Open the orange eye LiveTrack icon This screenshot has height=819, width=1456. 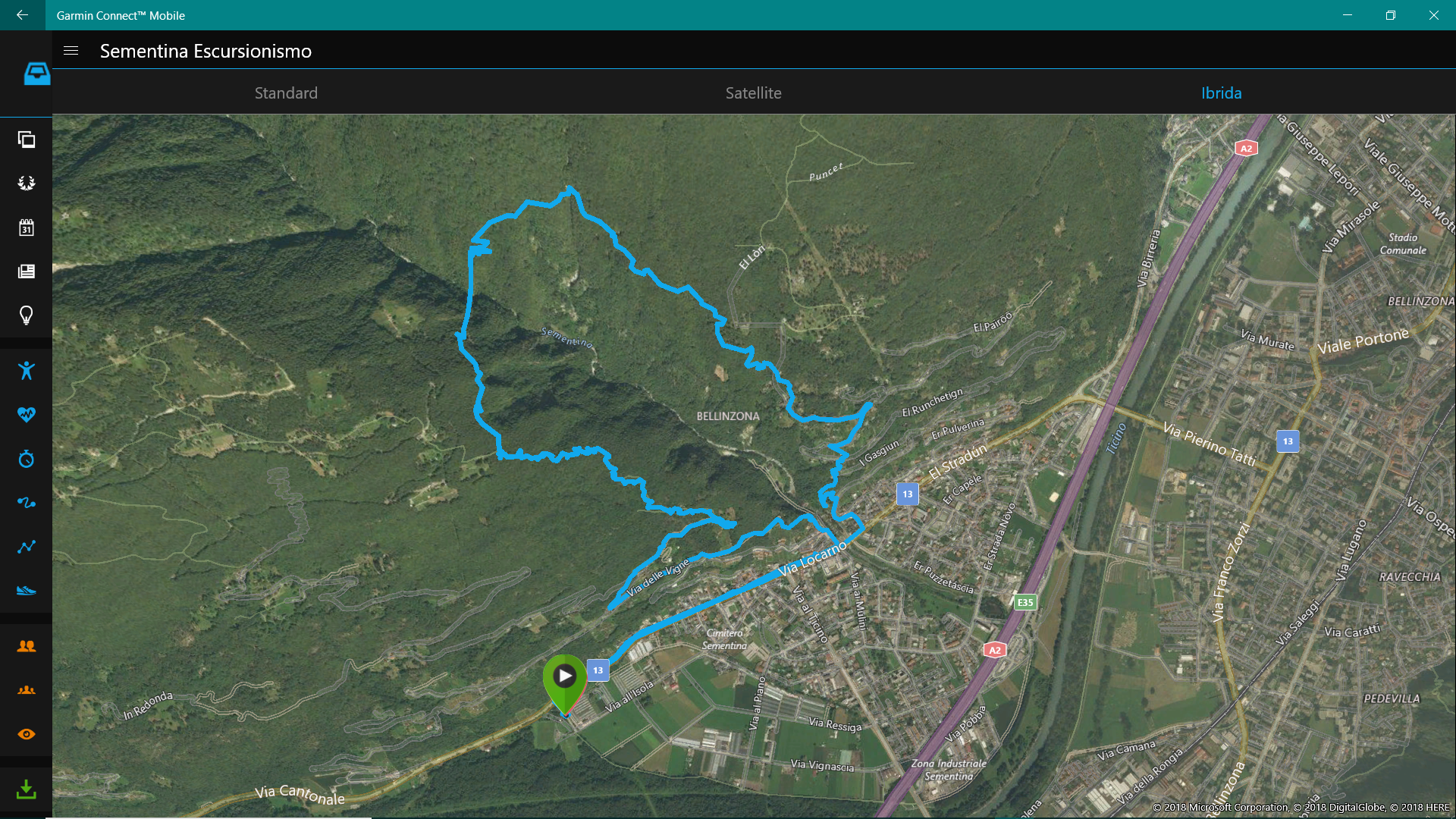click(x=27, y=734)
